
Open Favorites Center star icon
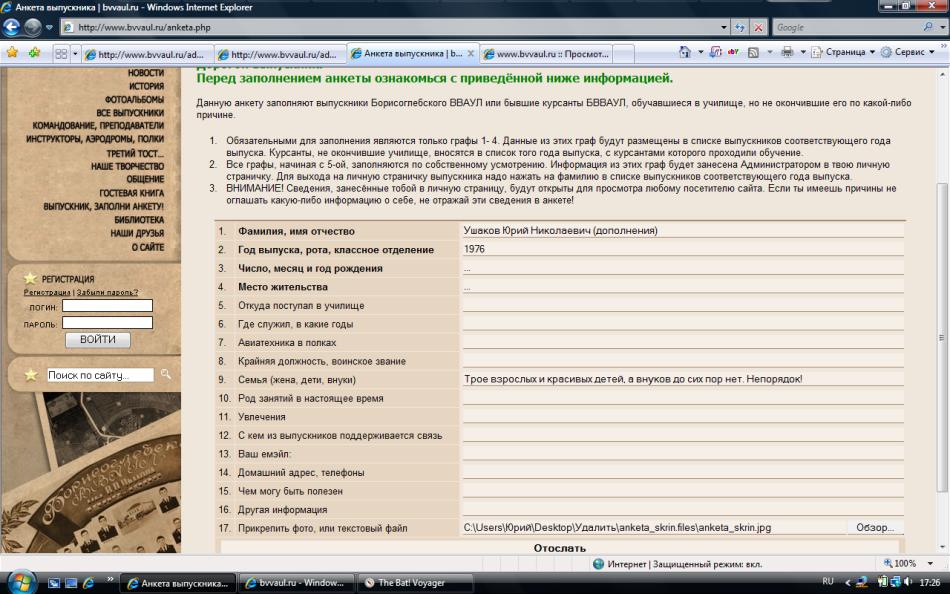(x=12, y=53)
